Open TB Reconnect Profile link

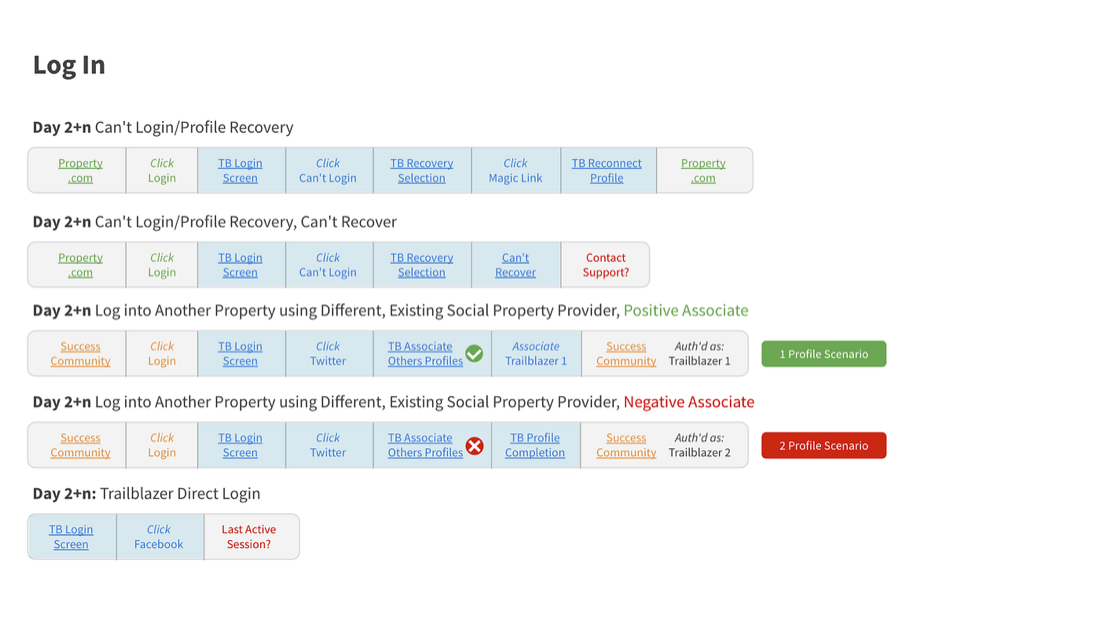click(606, 171)
